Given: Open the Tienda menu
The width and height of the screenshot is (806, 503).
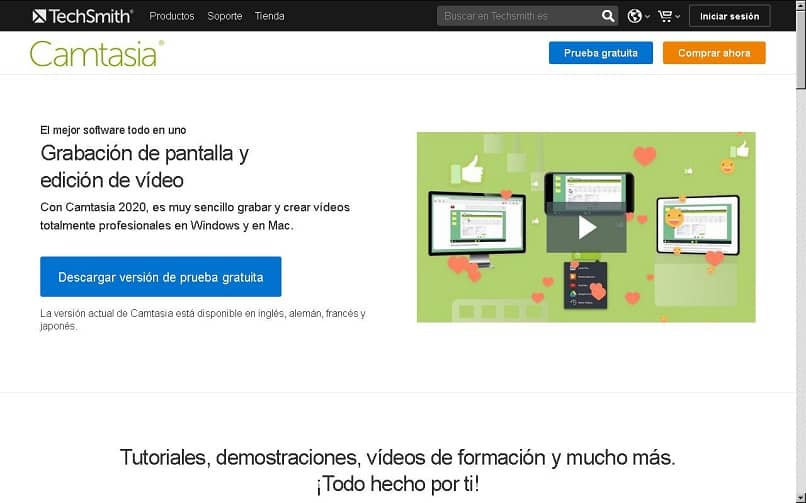Looking at the screenshot, I should (x=269, y=16).
